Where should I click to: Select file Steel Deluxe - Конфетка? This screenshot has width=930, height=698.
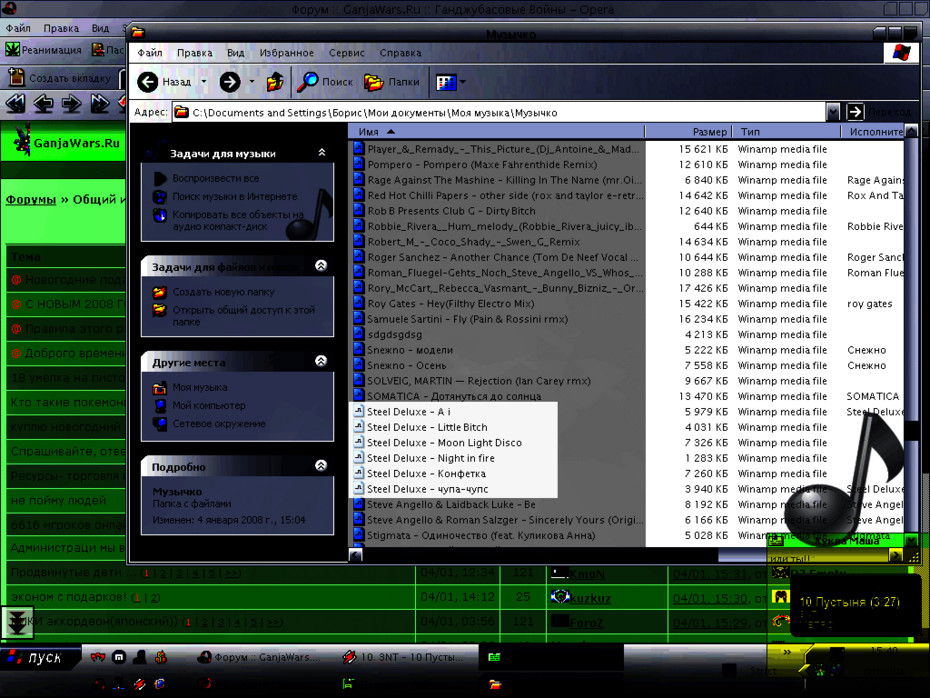(x=426, y=473)
